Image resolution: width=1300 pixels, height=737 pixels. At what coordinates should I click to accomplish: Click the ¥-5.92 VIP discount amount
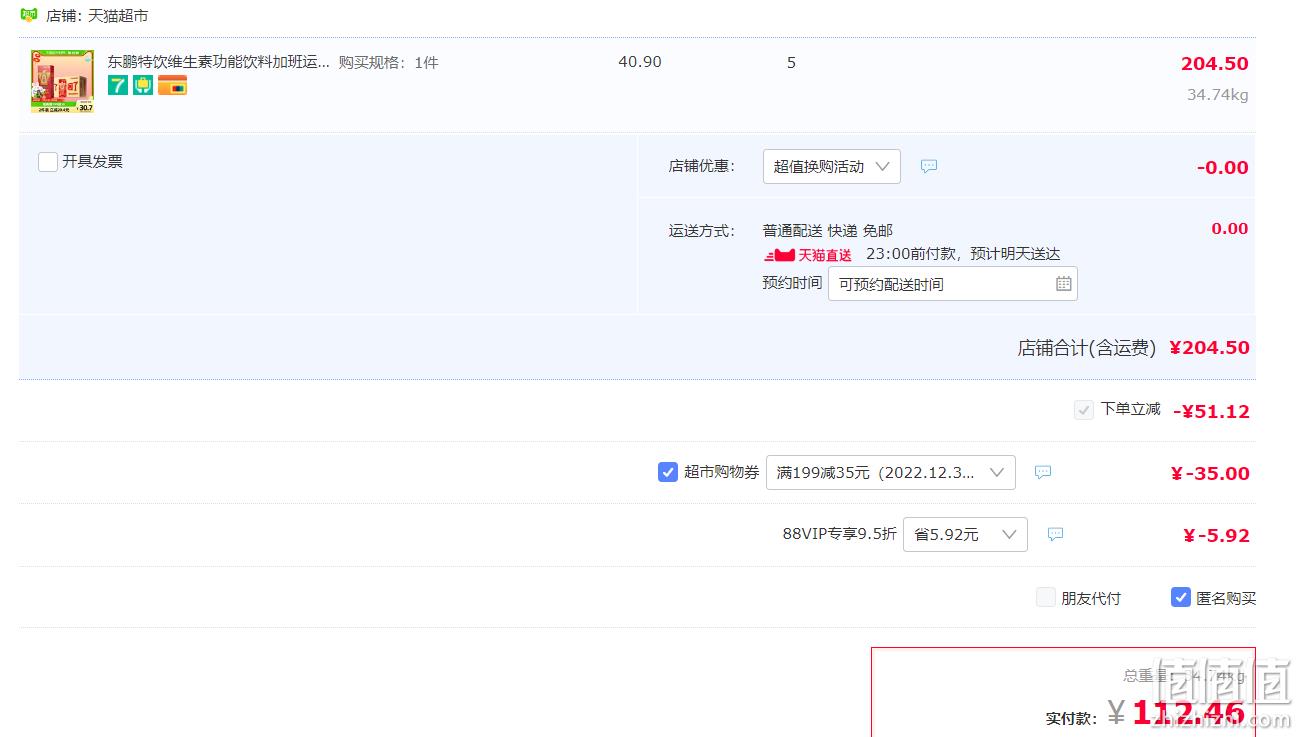point(1216,536)
